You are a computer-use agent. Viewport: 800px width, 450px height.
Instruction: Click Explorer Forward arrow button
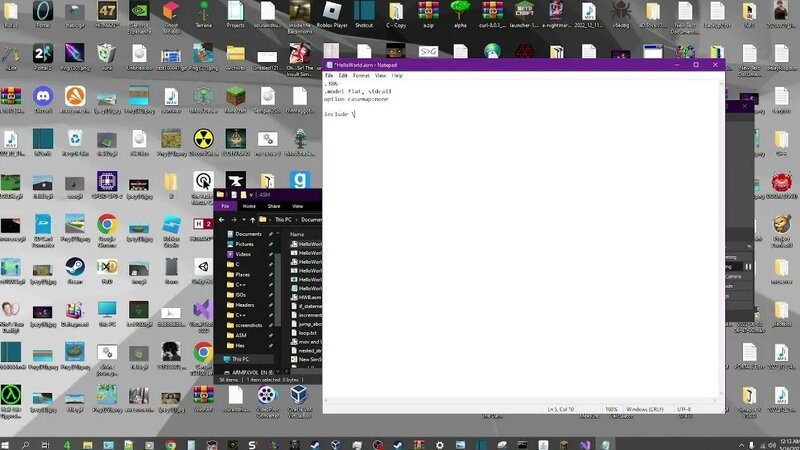234,220
